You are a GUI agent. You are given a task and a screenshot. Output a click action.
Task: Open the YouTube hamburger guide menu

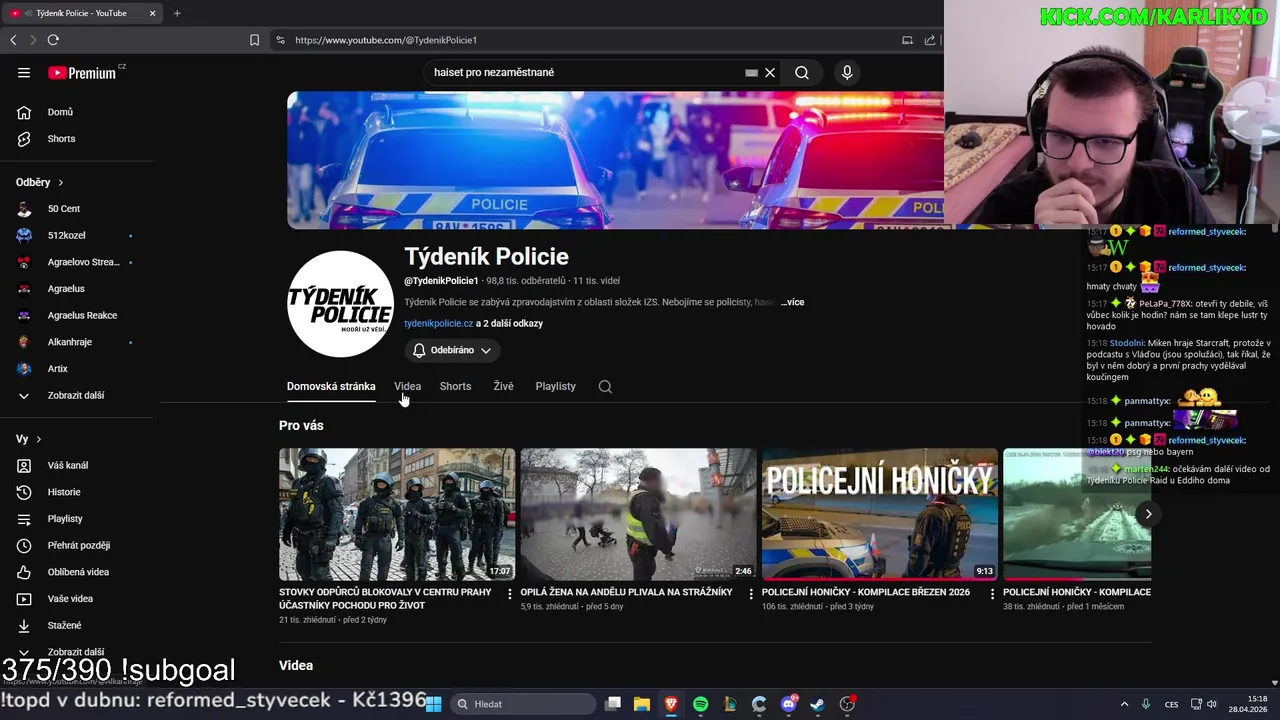click(x=24, y=72)
